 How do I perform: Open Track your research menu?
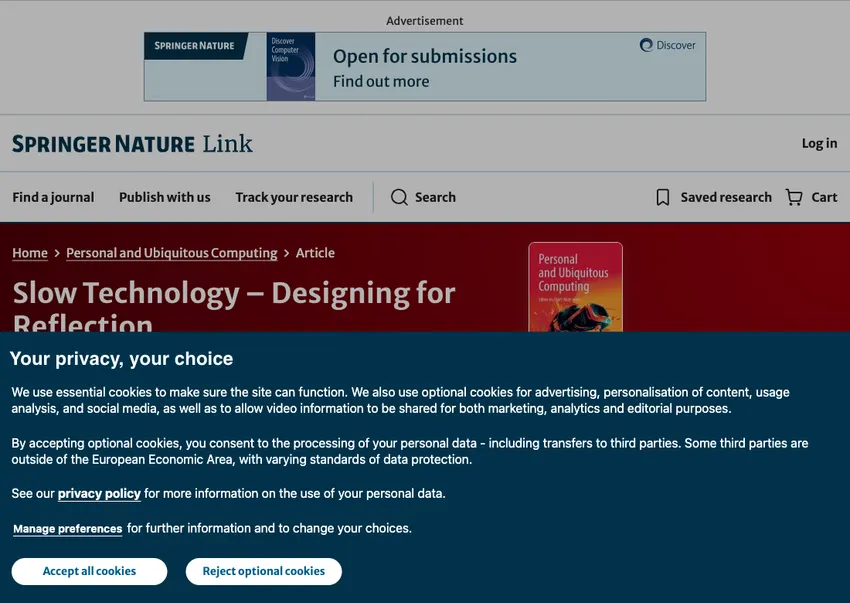(x=294, y=197)
